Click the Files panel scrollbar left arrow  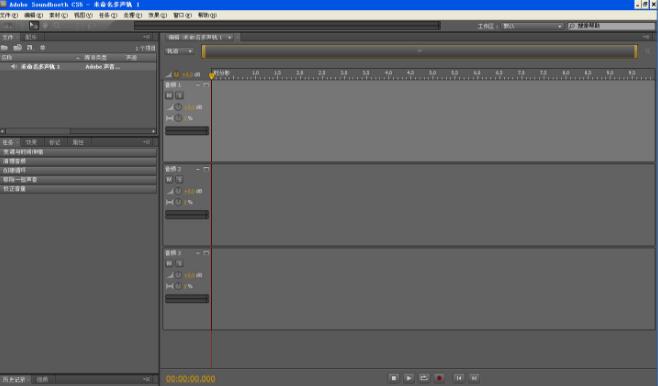click(x=3, y=131)
